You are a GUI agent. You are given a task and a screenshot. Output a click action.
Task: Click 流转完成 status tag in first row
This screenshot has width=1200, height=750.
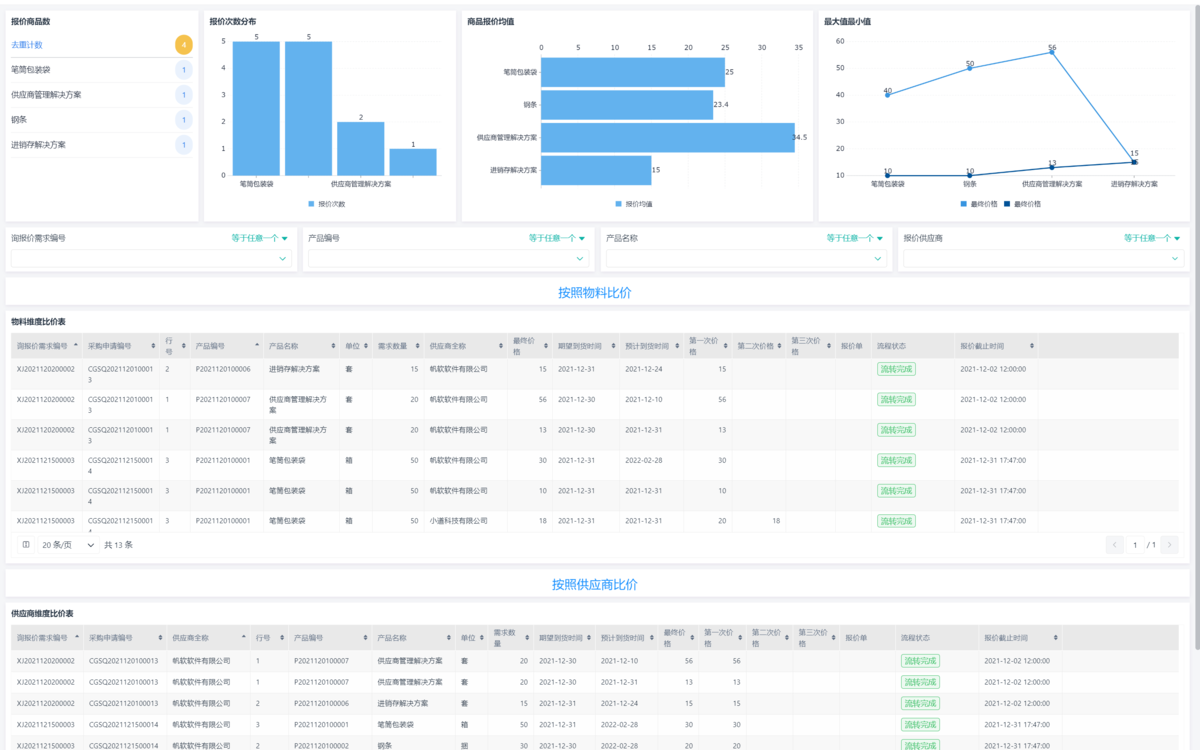coord(896,369)
